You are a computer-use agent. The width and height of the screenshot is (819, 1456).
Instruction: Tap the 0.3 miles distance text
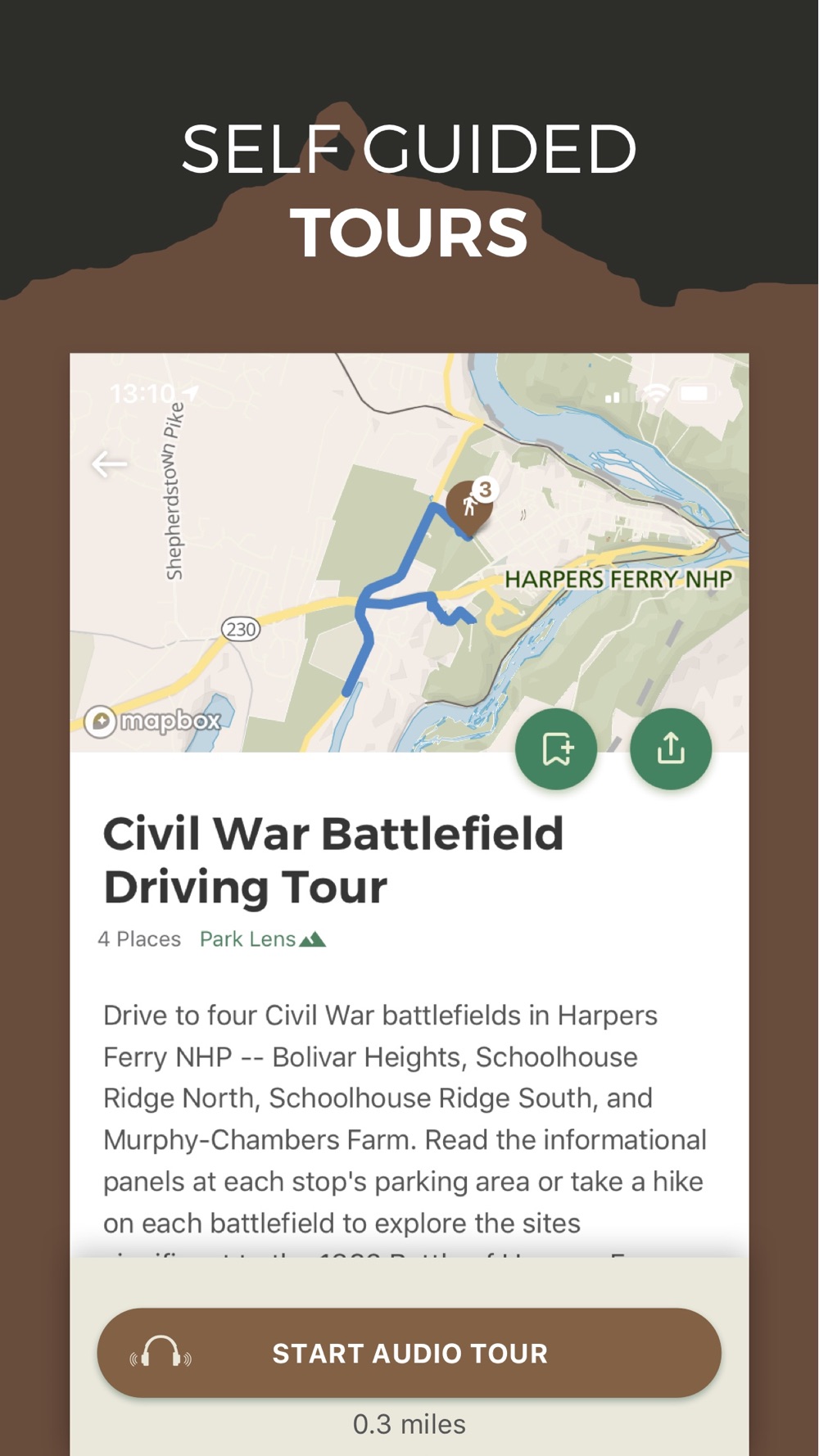click(409, 1424)
